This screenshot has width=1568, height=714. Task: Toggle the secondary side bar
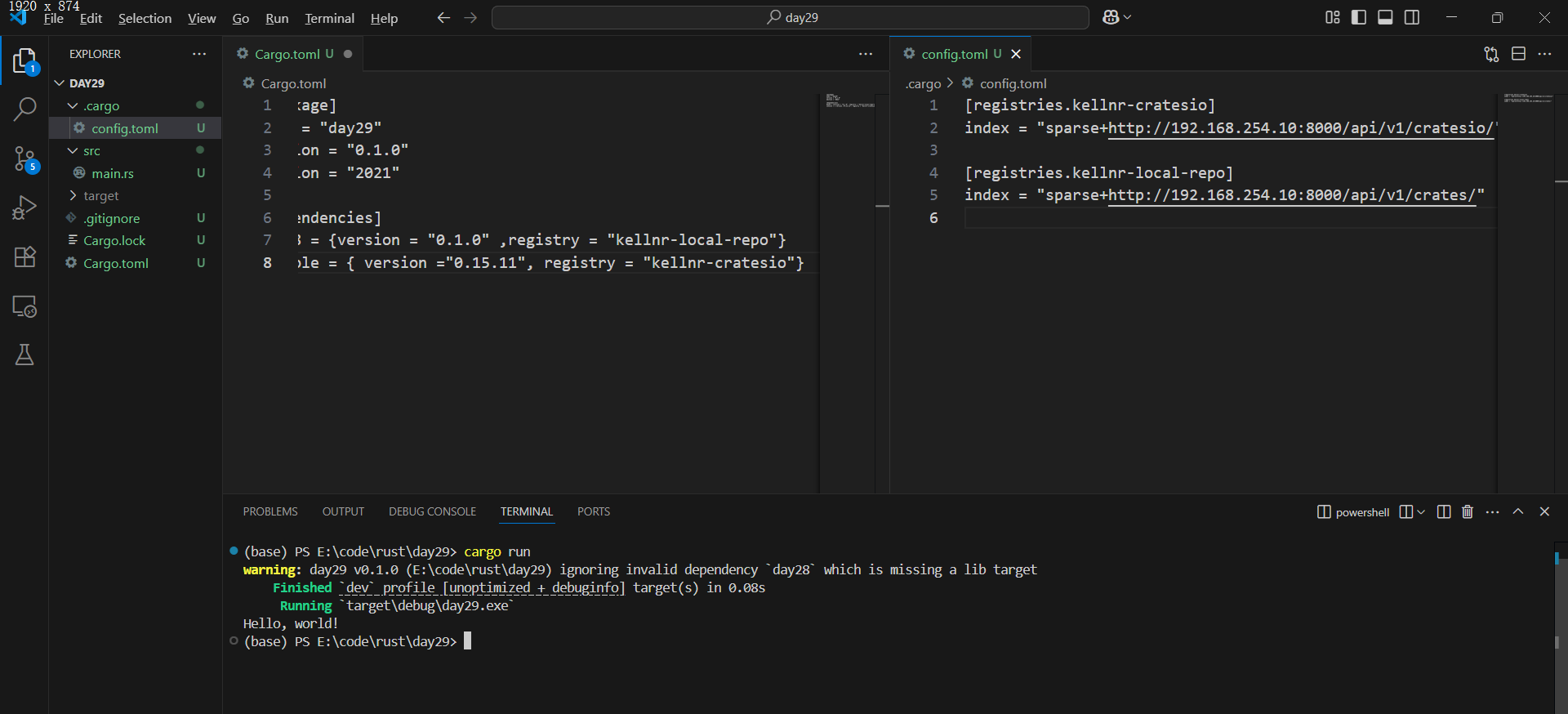point(1412,17)
